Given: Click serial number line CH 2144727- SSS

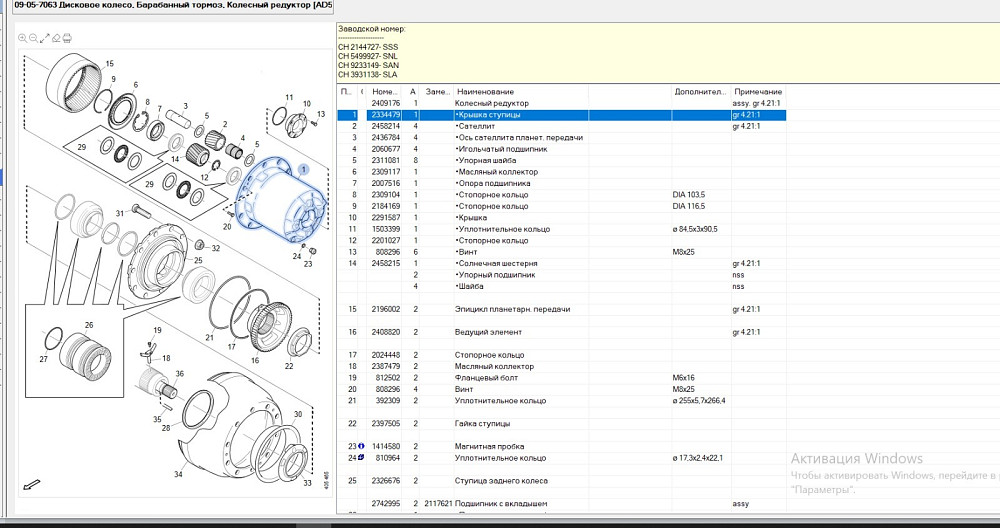Looking at the screenshot, I should click(367, 47).
